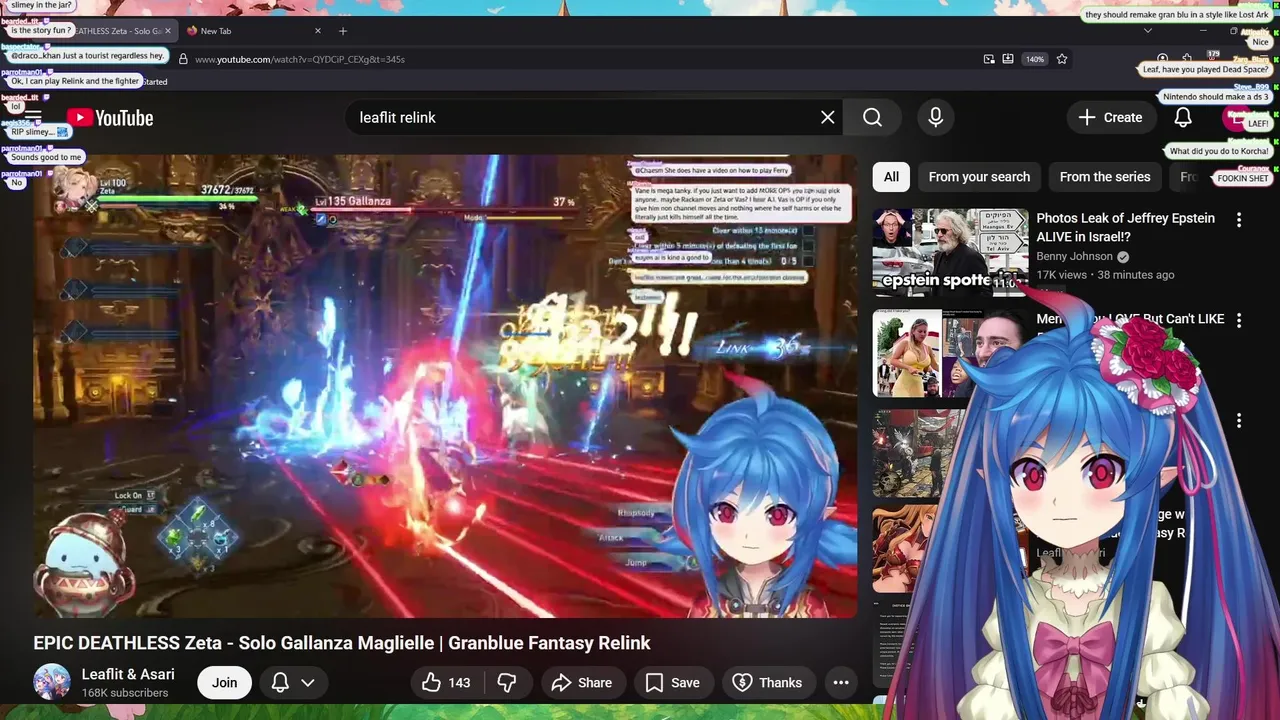This screenshot has height=720, width=1280.
Task: Click the '168K subscribers' text
Action: (x=125, y=693)
